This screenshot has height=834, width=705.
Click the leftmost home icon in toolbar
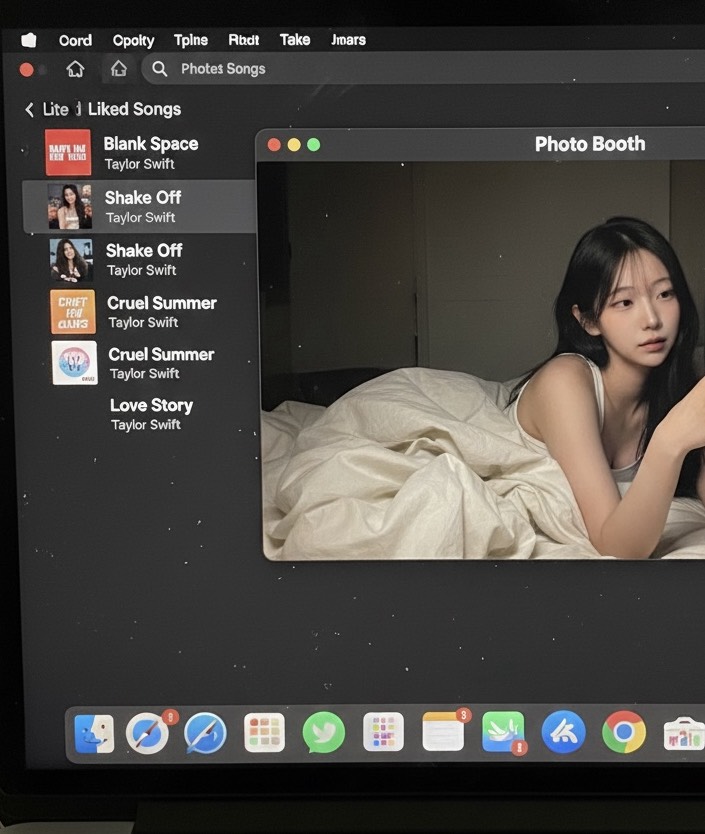tap(75, 69)
